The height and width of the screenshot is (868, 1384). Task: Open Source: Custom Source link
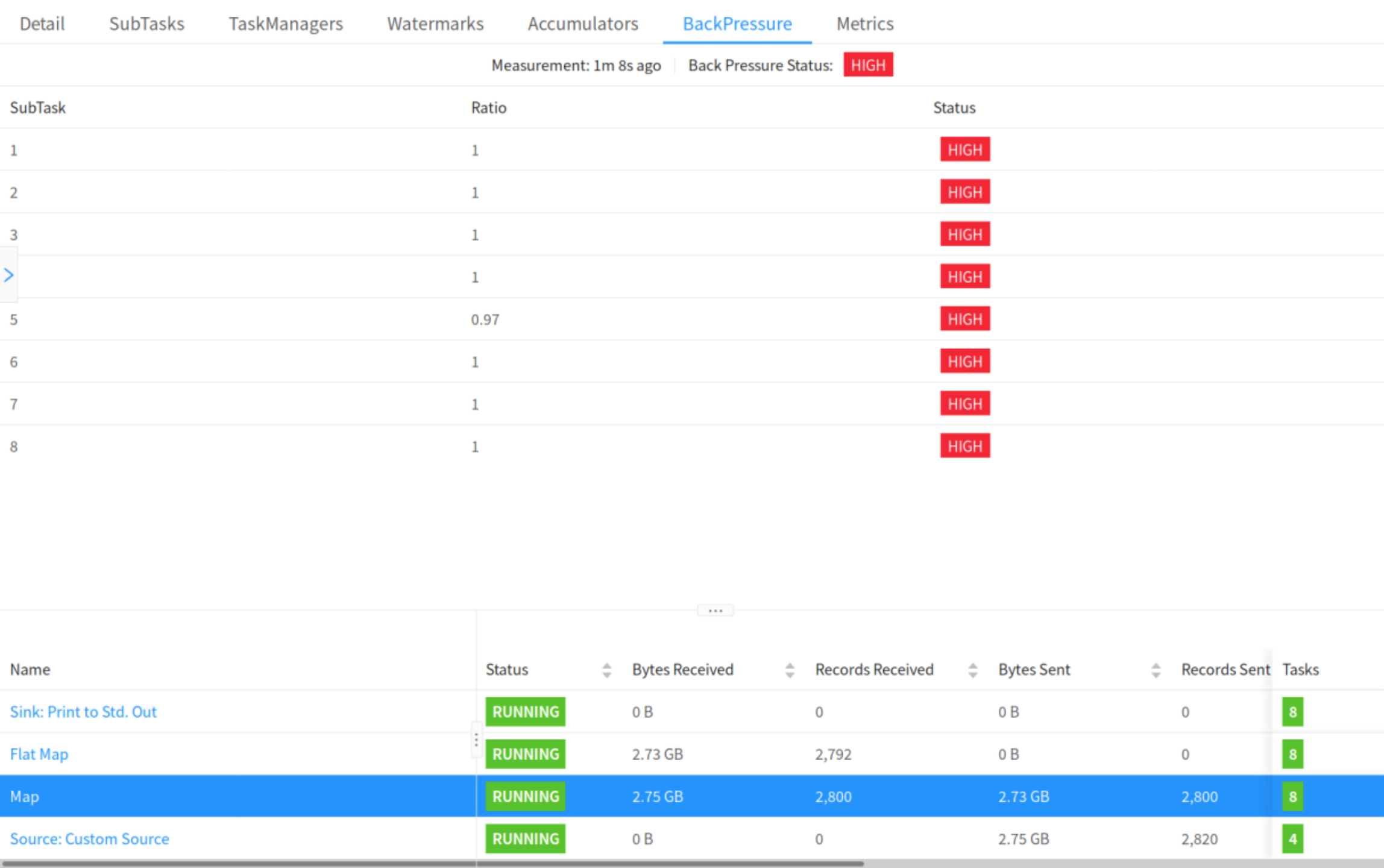pyautogui.click(x=89, y=838)
